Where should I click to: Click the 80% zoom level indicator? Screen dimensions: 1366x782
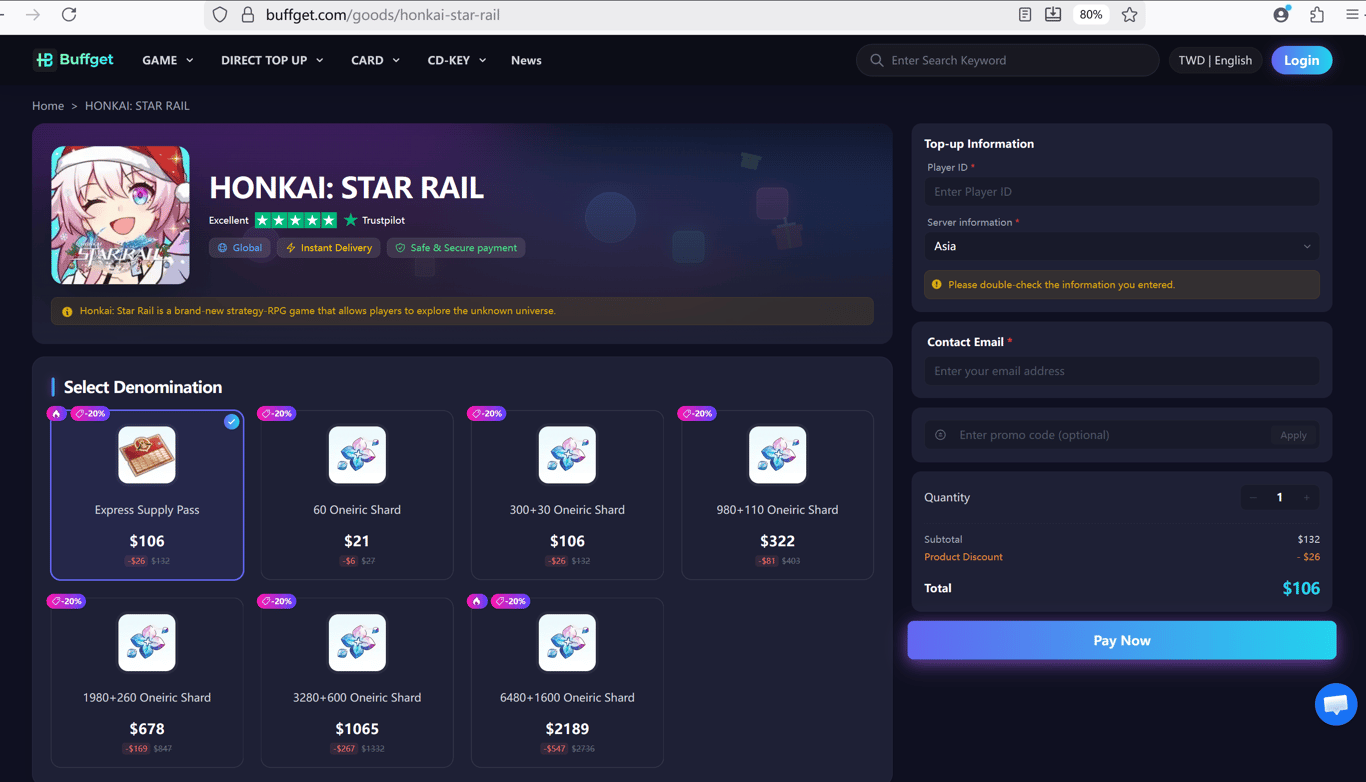point(1091,15)
